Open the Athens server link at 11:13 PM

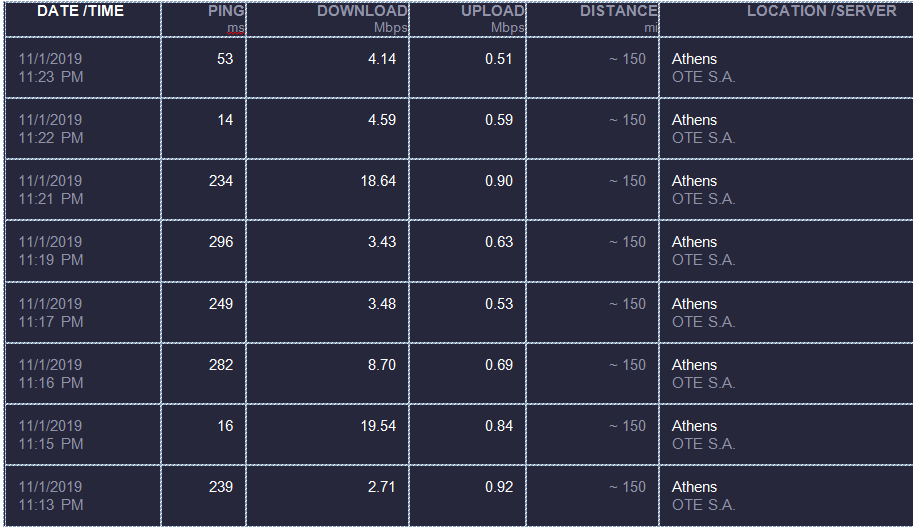(694, 487)
